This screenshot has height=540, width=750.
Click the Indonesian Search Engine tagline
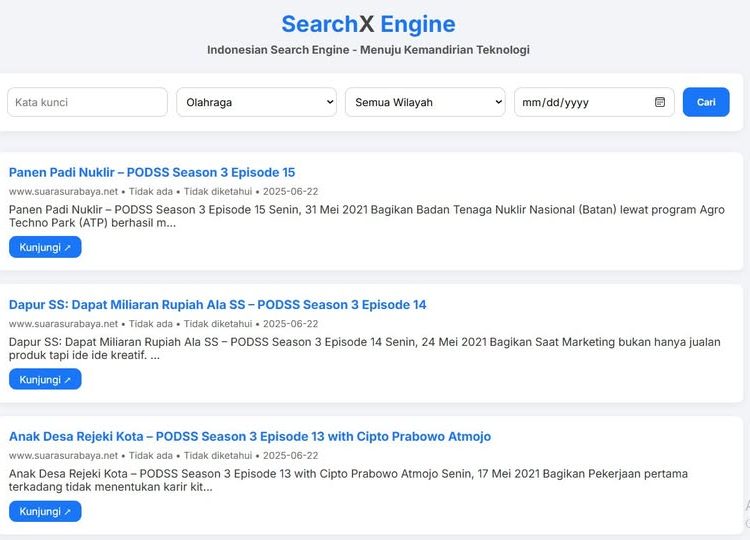pos(368,50)
